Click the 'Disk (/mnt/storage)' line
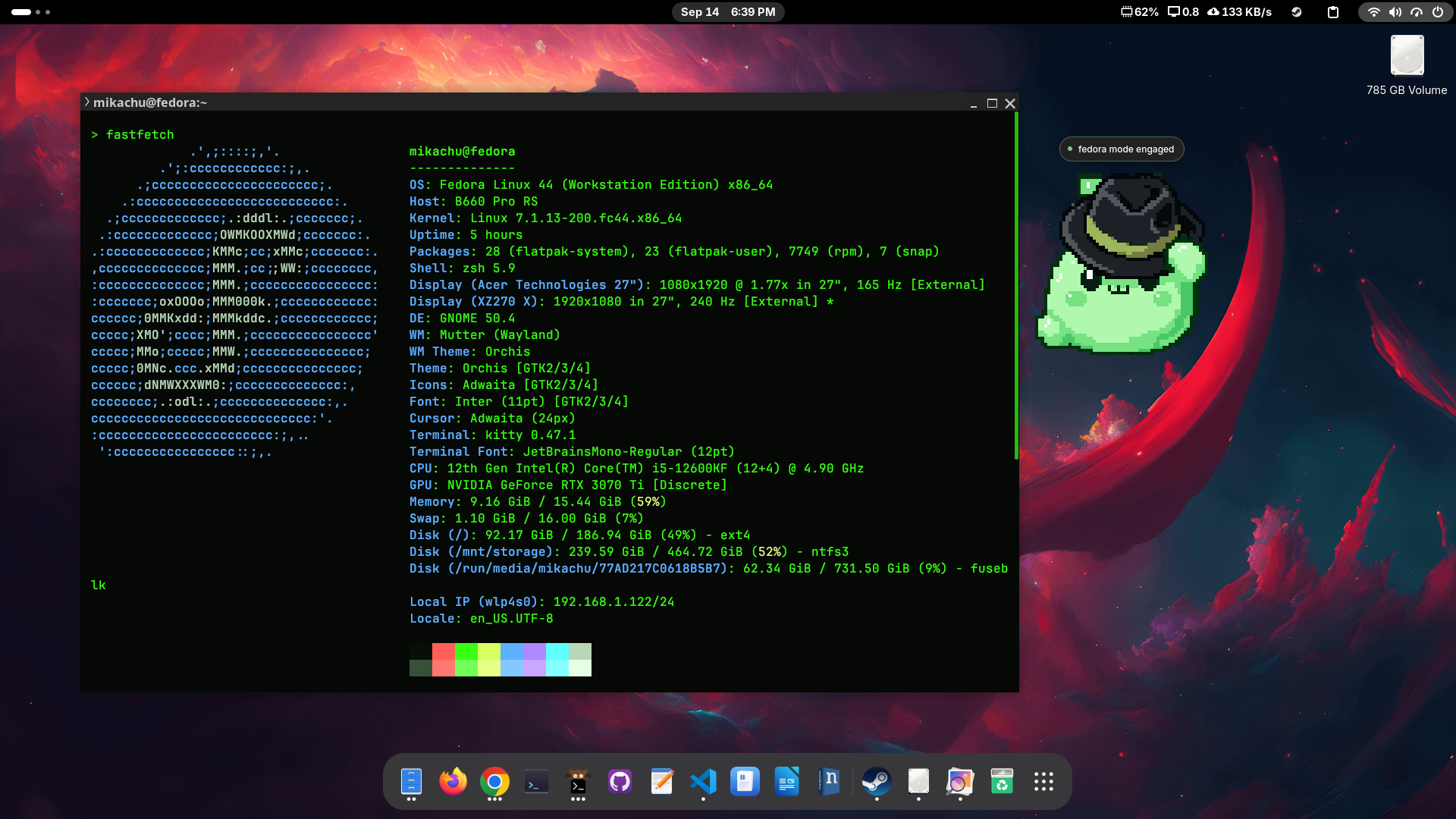Viewport: 1456px width, 819px height. pos(629,552)
